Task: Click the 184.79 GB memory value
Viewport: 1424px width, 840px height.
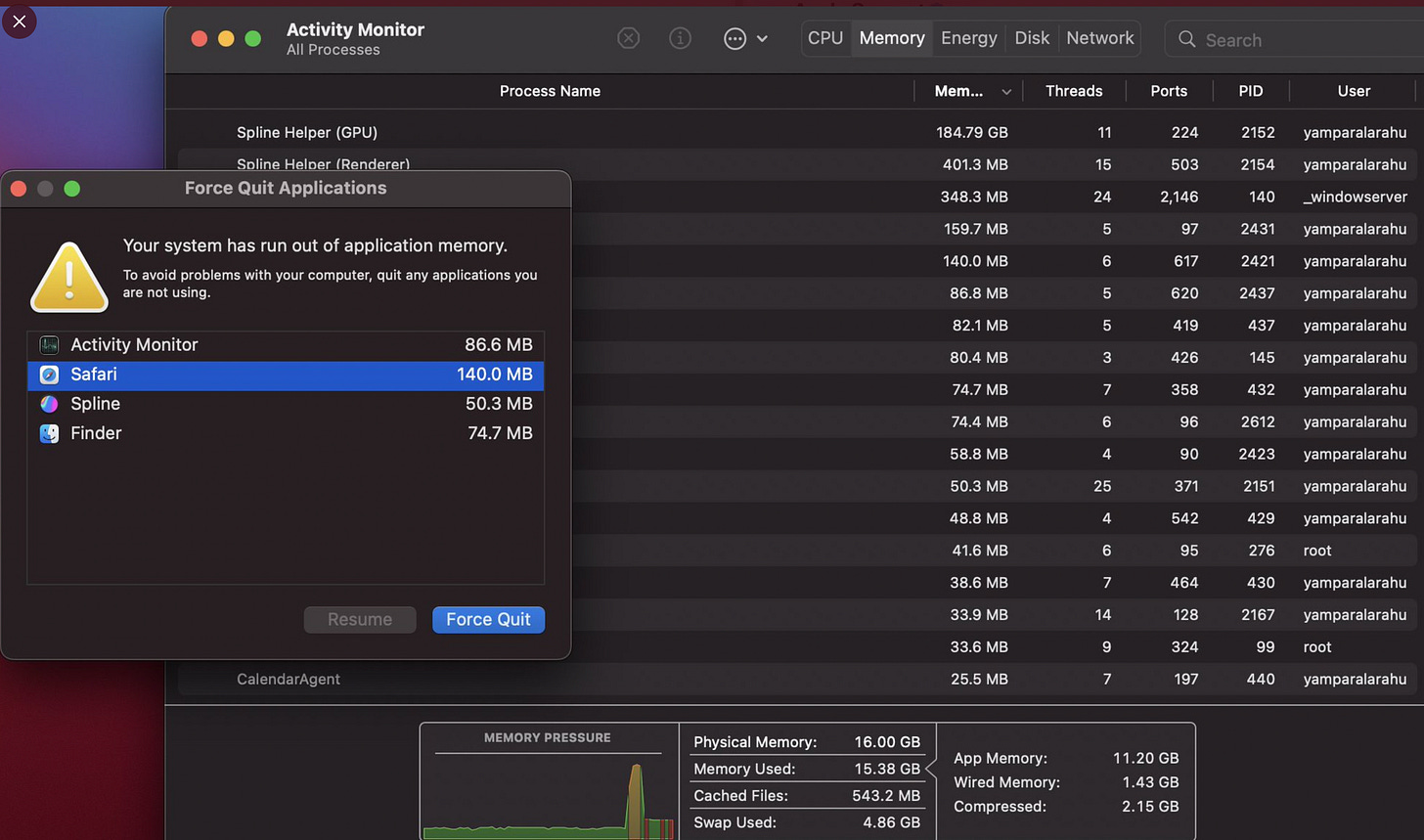Action: 971,132
